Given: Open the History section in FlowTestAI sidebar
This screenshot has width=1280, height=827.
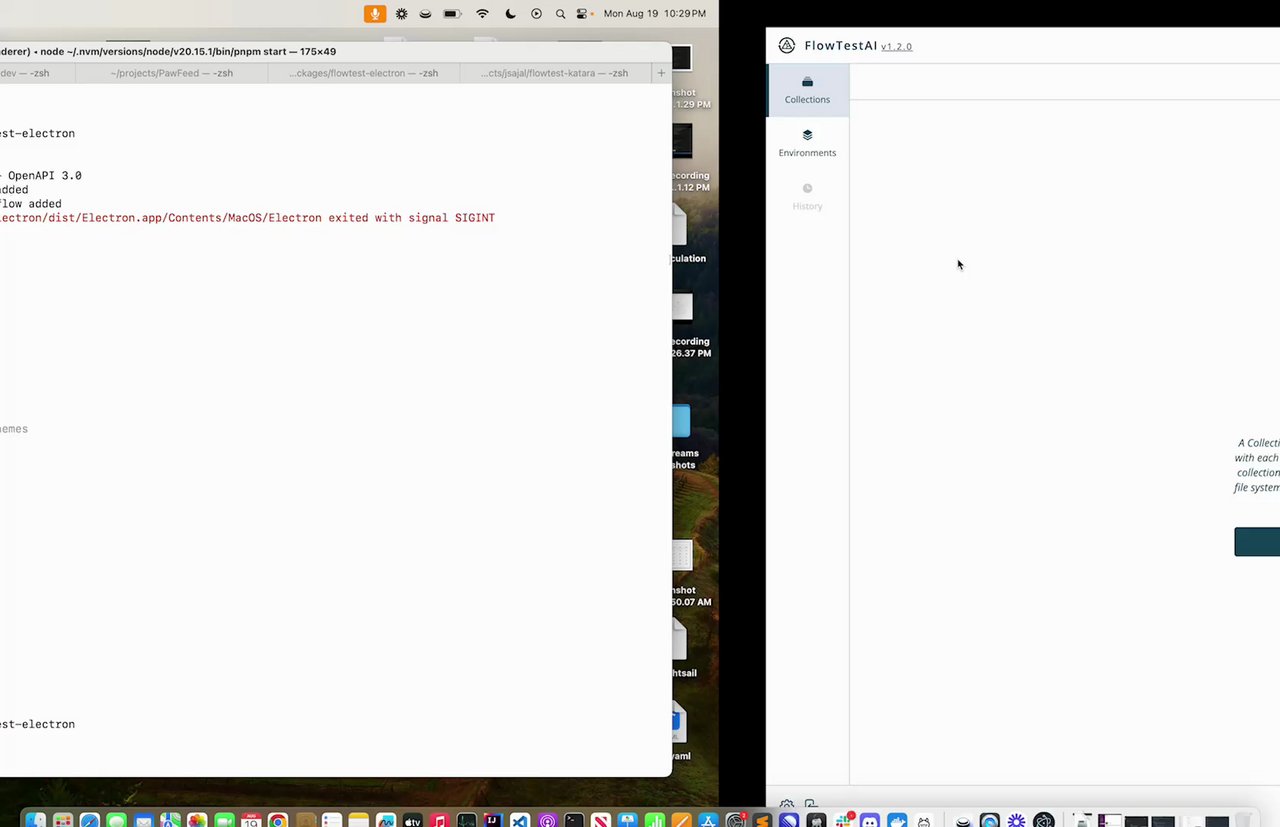Looking at the screenshot, I should [x=807, y=196].
